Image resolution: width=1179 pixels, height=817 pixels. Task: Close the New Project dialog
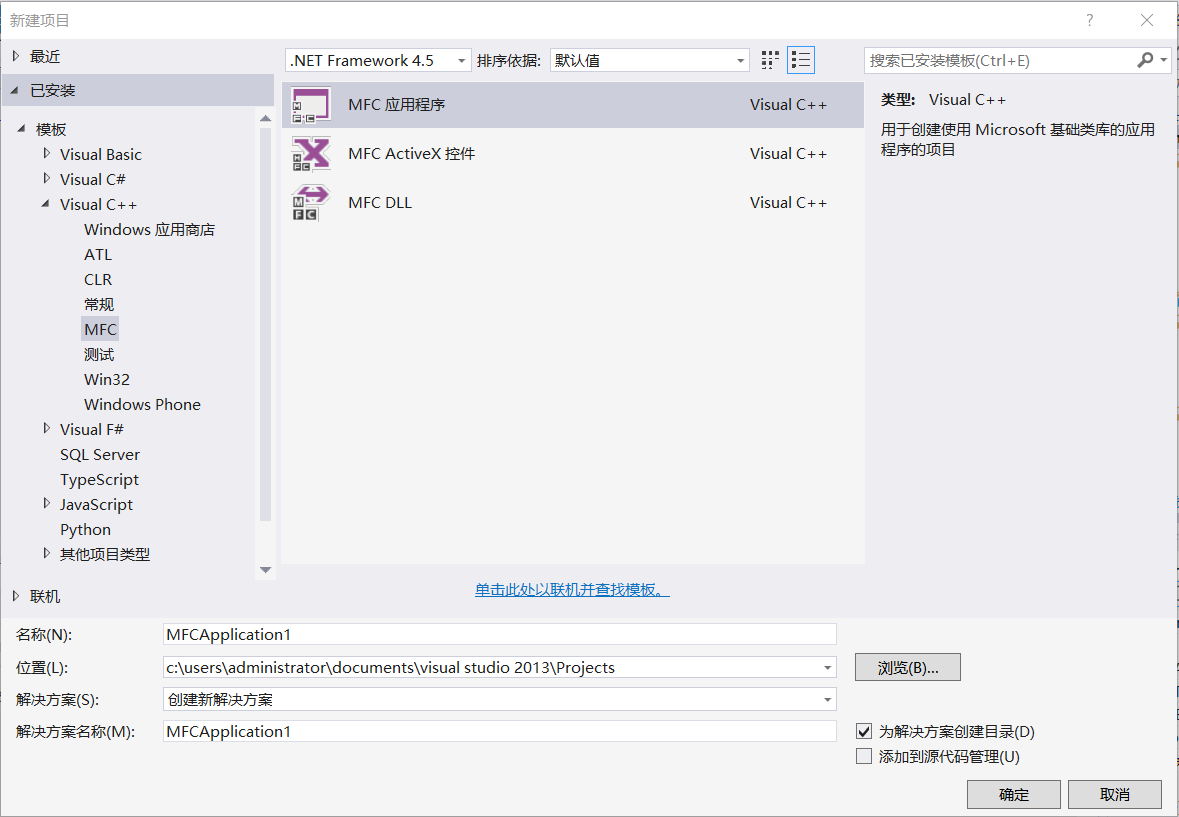[x=1147, y=20]
